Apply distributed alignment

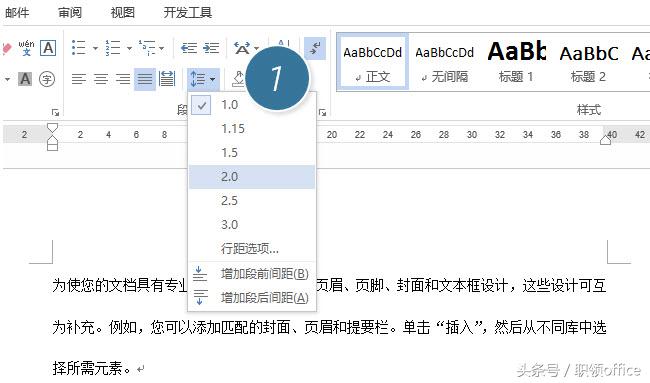(x=167, y=79)
